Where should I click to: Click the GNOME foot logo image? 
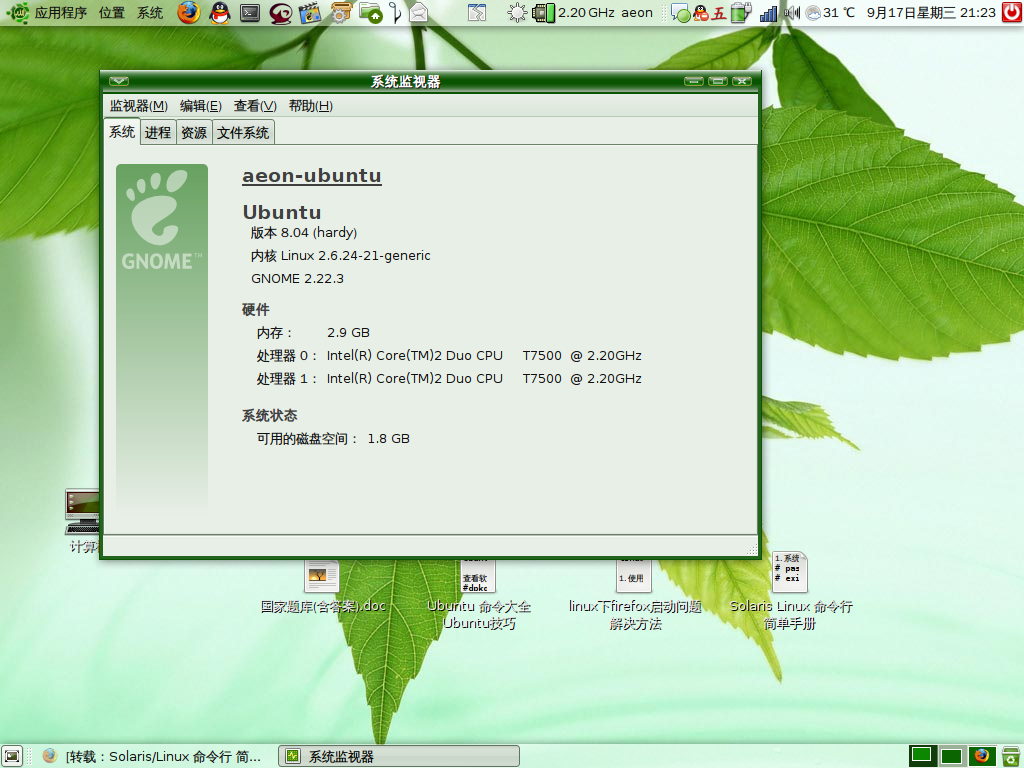coord(162,336)
